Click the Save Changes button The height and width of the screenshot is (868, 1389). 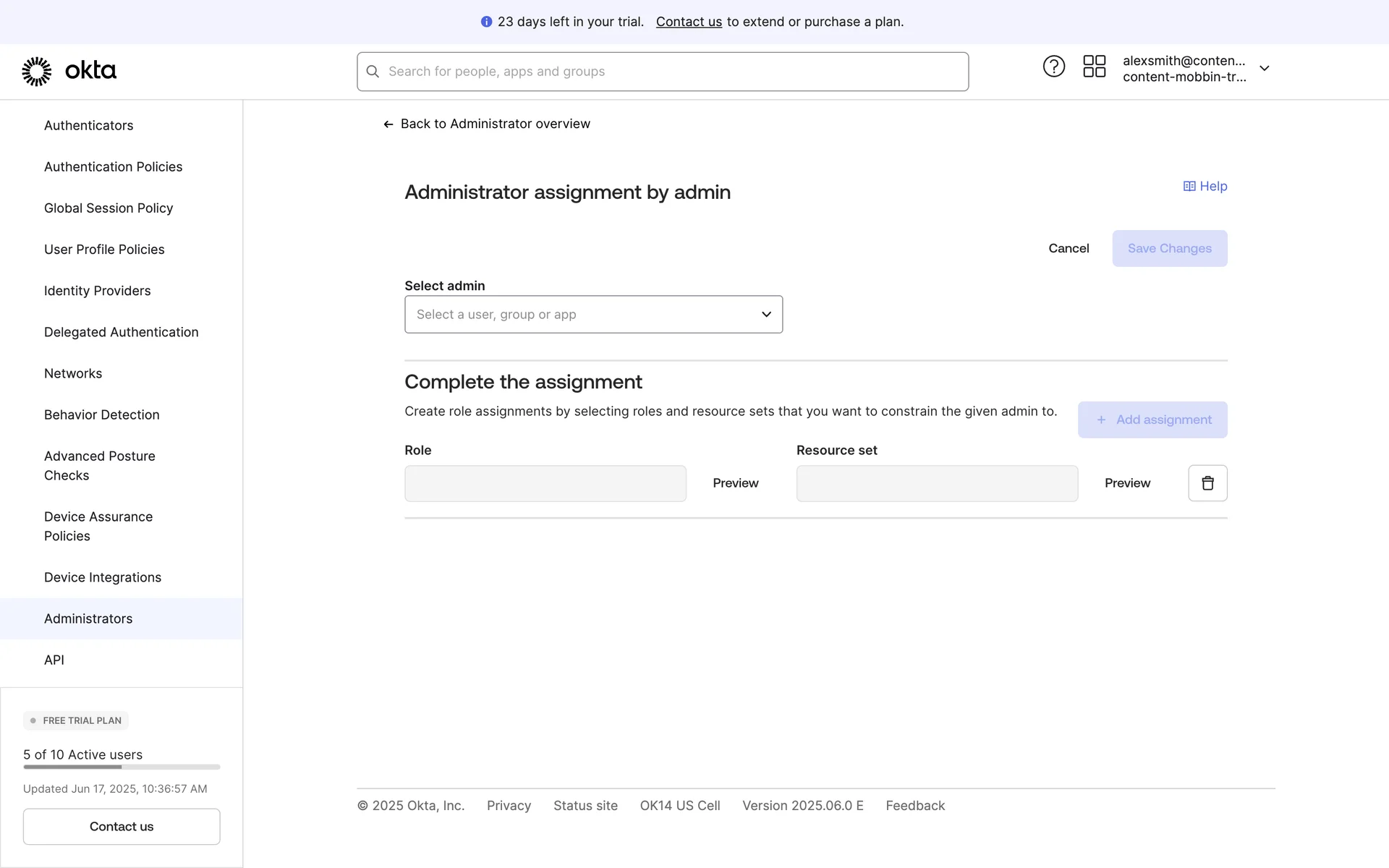[x=1169, y=249]
